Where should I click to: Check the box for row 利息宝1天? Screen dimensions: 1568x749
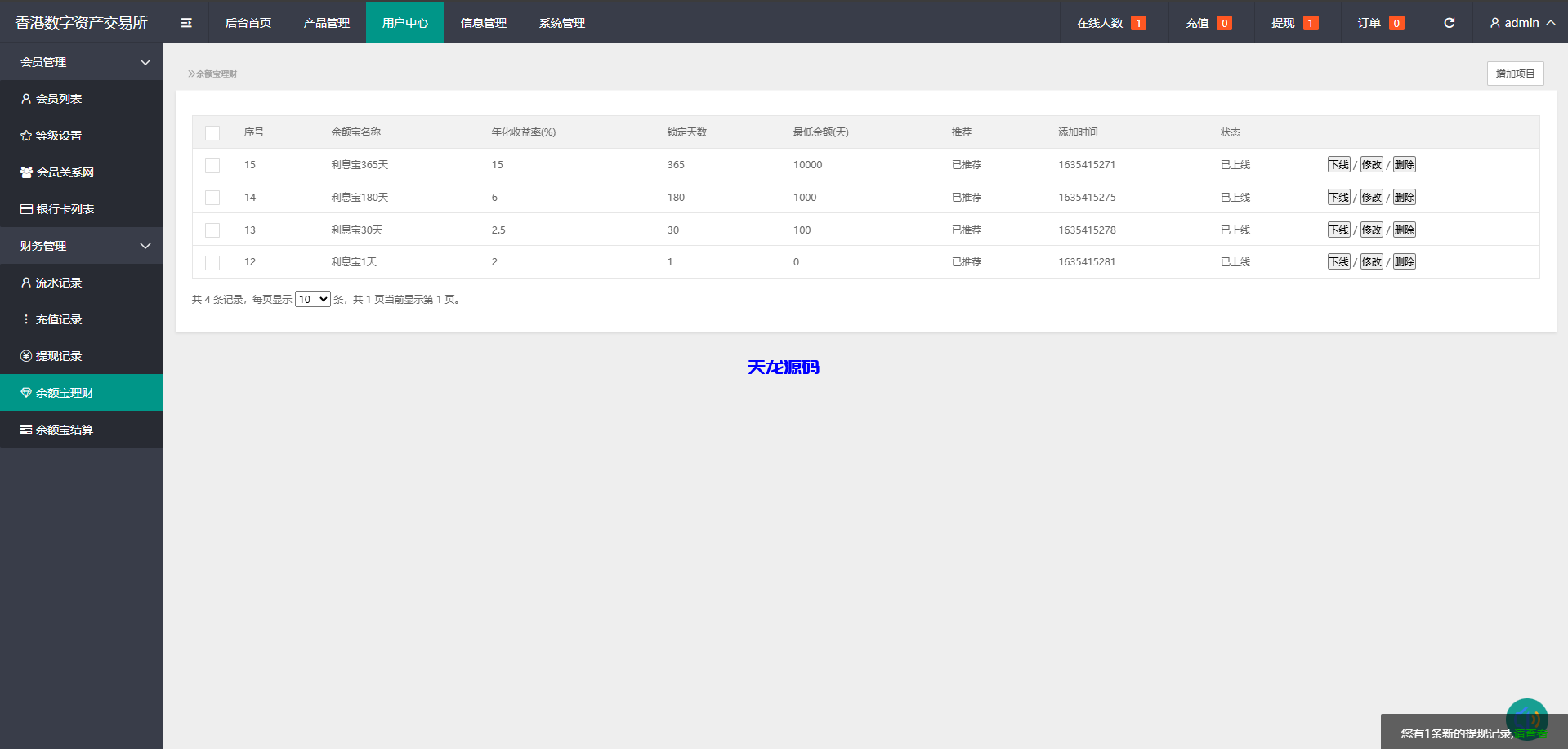(212, 263)
